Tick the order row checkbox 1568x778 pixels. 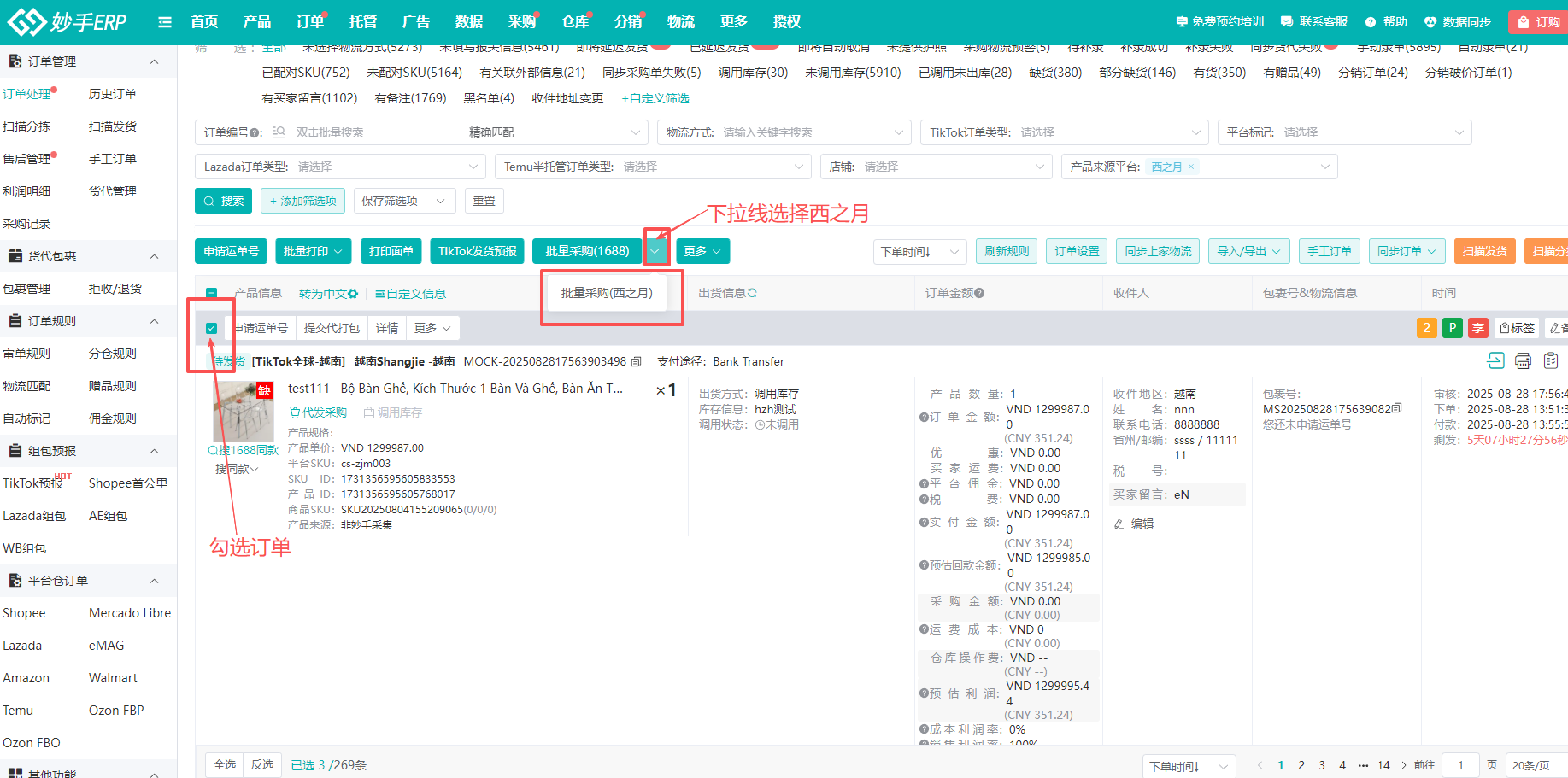pos(211,328)
